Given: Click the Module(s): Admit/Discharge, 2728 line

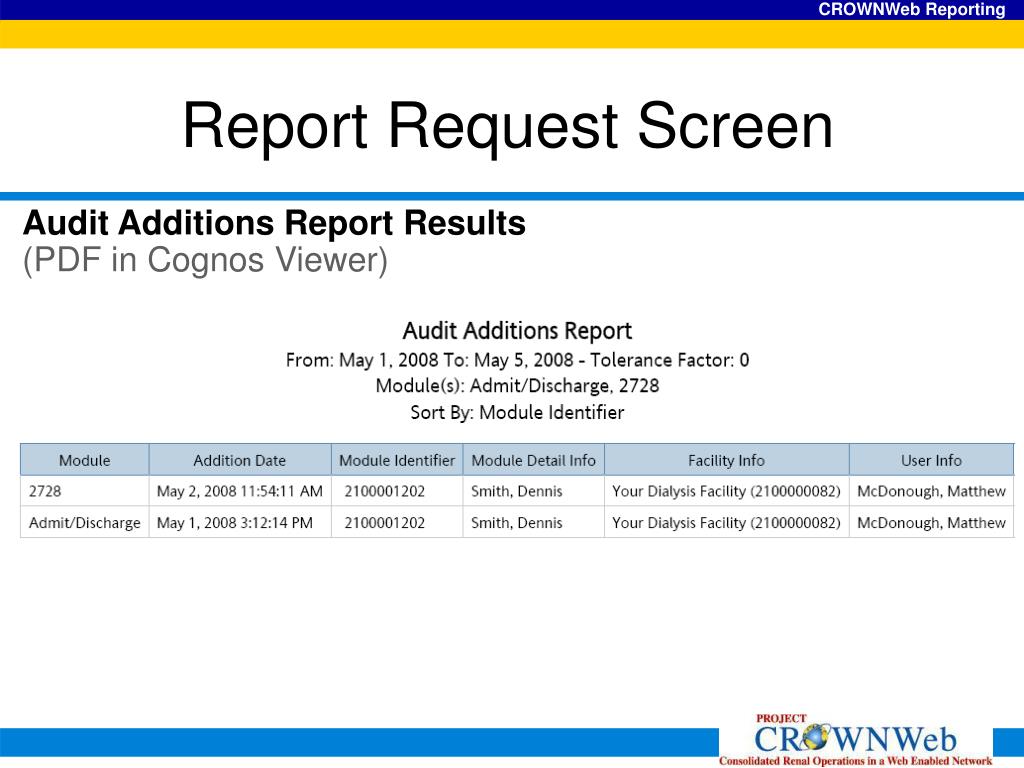Looking at the screenshot, I should [x=517, y=386].
